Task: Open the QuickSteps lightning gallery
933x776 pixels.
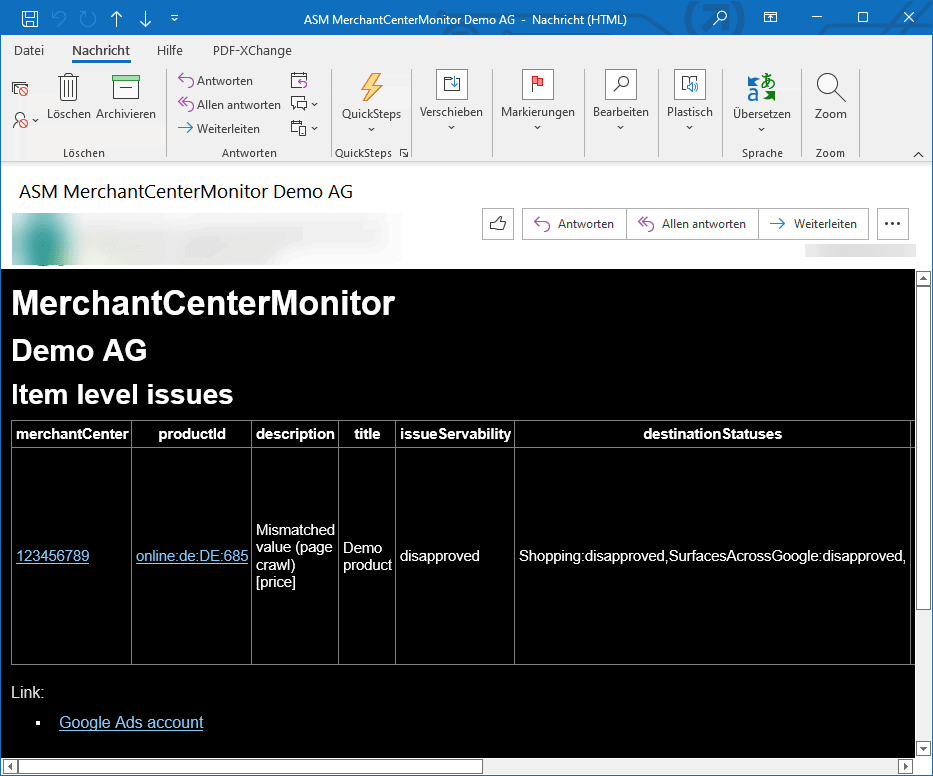Action: click(371, 102)
